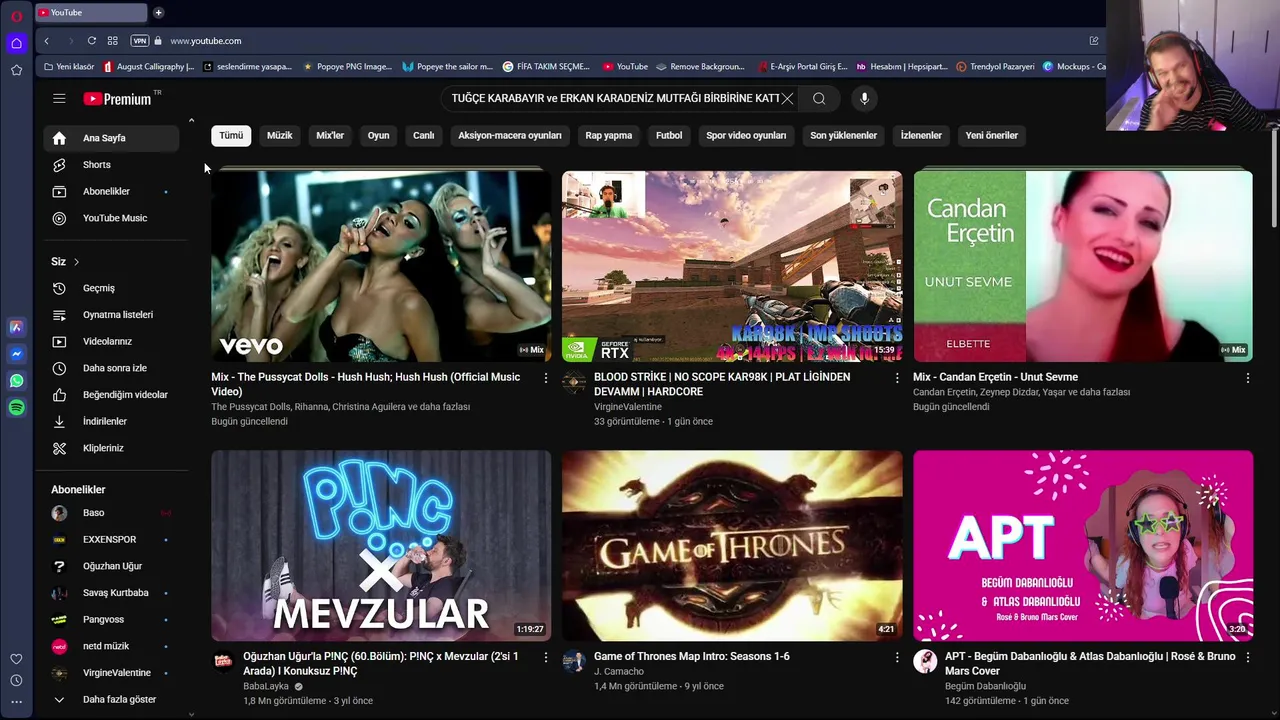
Task: Select the Canlı filter chip
Action: (x=424, y=135)
